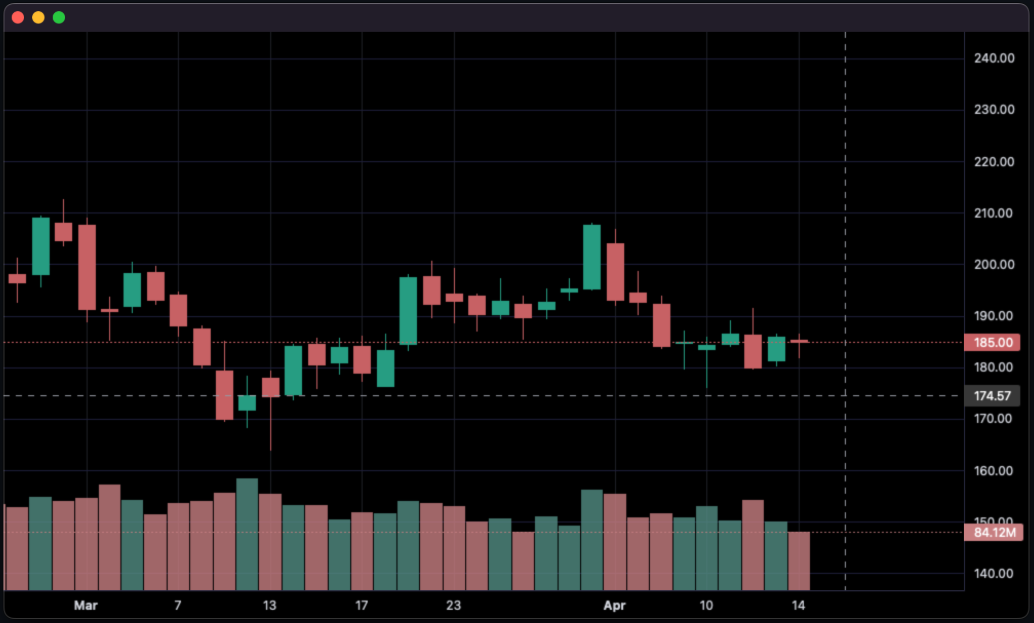Viewport: 1034px width, 623px height.
Task: Select the tallest green candle near 210
Action: tap(41, 246)
